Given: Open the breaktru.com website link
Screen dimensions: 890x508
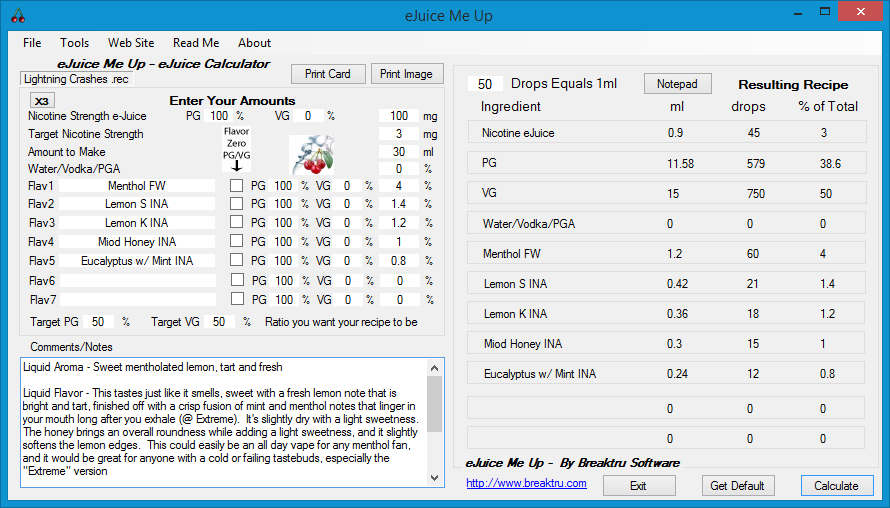Looking at the screenshot, I should point(526,483).
